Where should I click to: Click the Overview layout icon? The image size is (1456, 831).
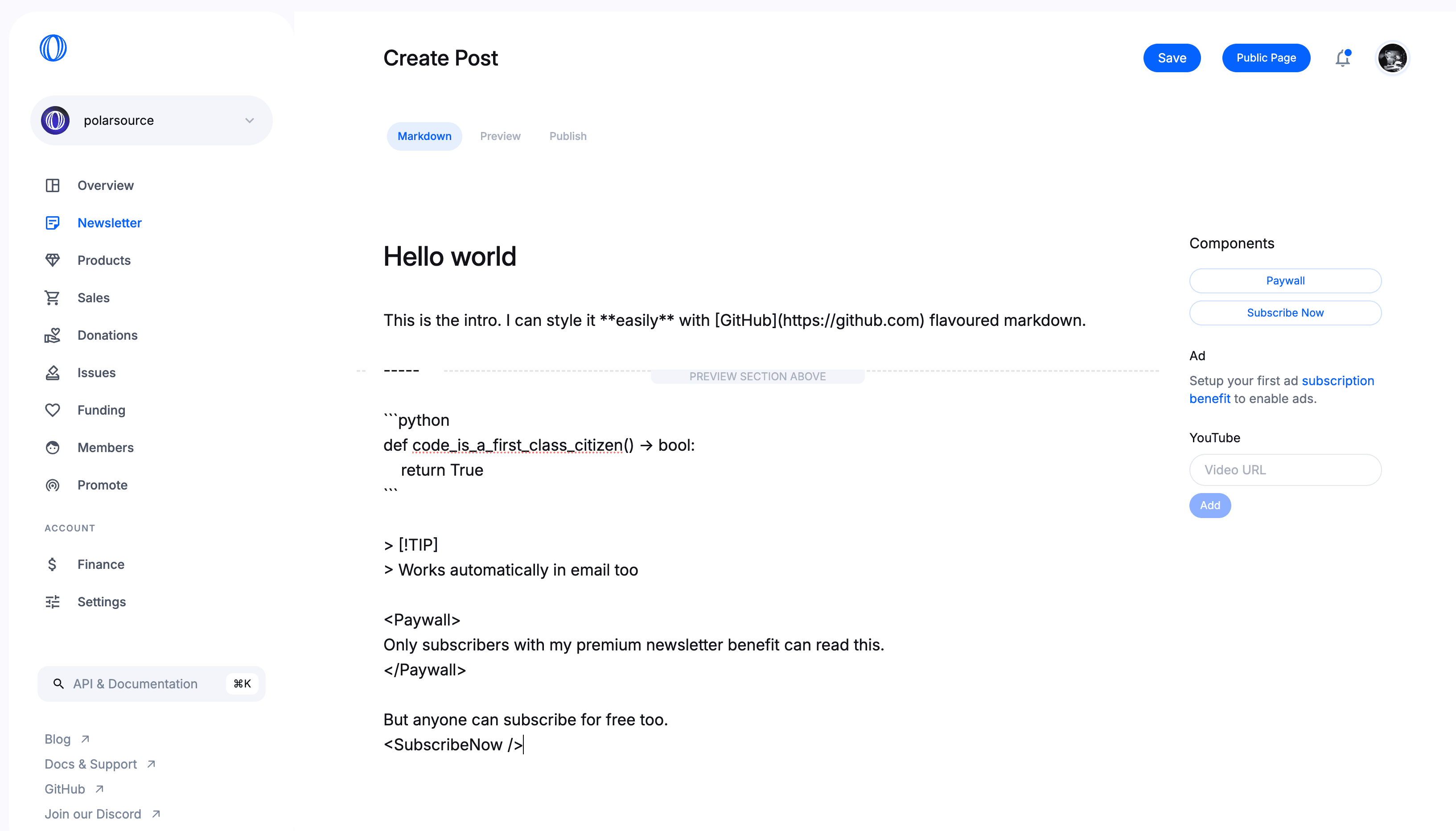point(53,185)
